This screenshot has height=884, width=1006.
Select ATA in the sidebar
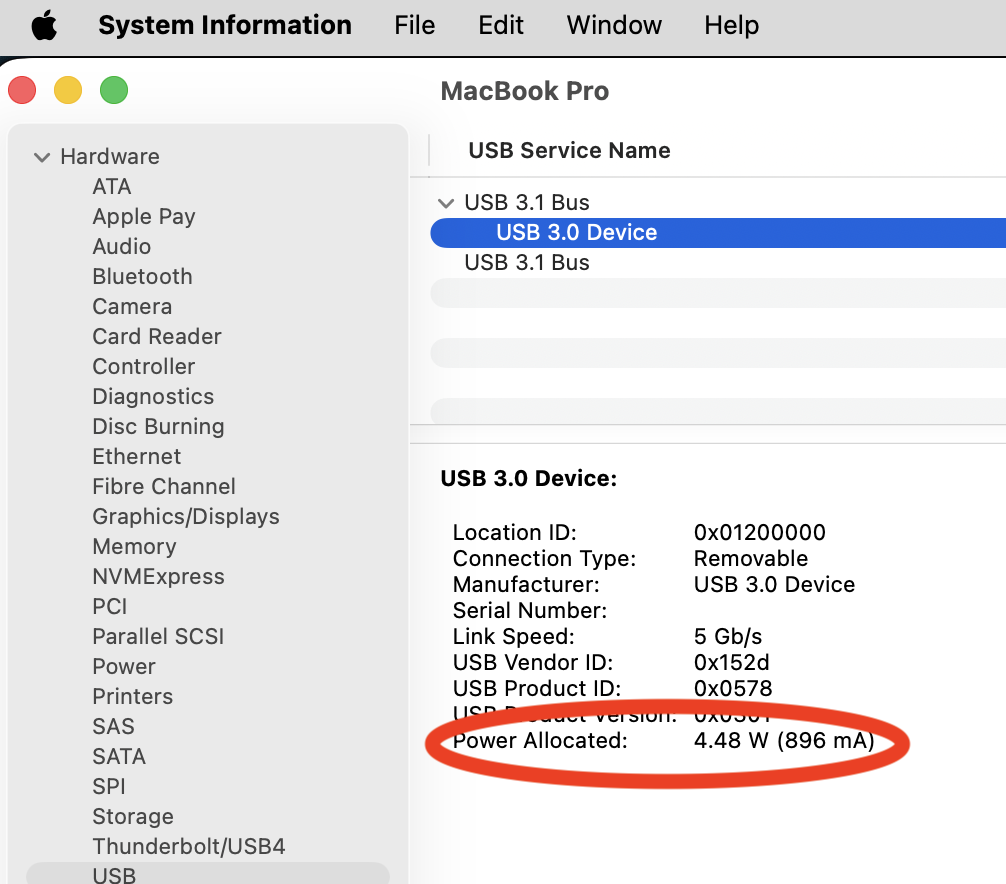click(112, 187)
